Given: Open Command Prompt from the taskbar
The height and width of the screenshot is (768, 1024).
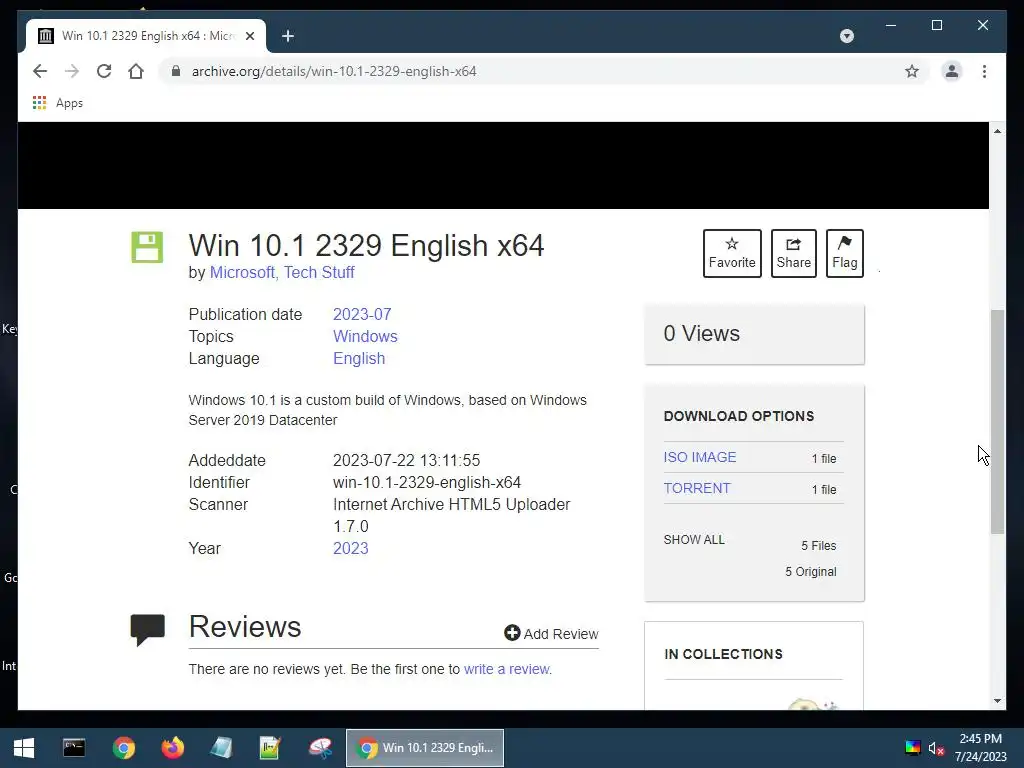Looking at the screenshot, I should [x=74, y=748].
